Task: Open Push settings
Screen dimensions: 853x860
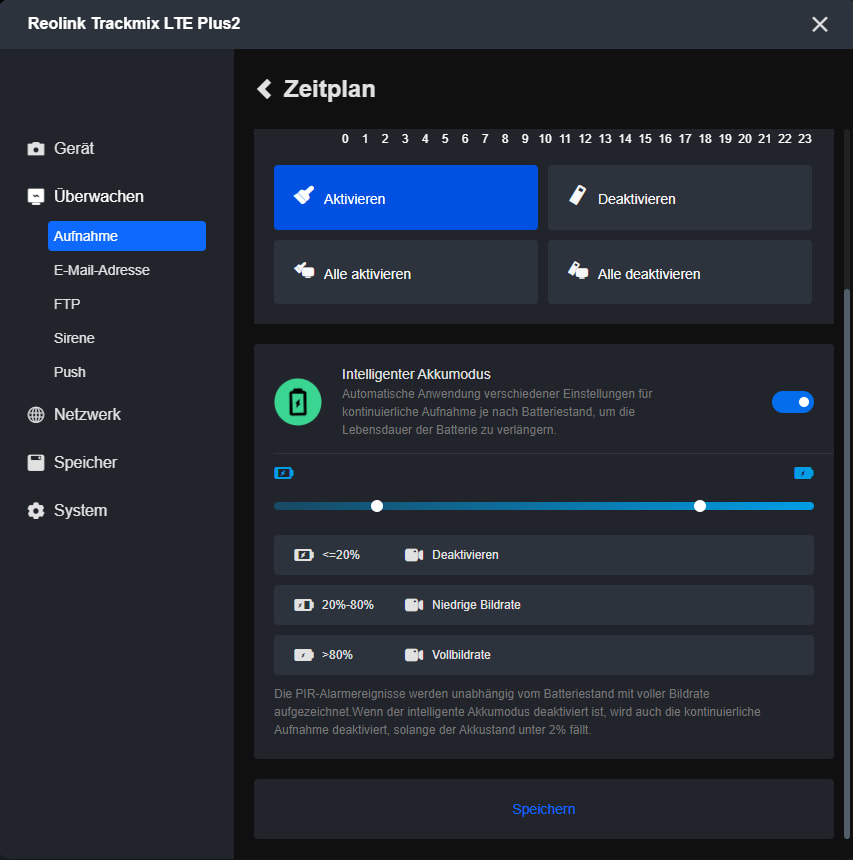Action: 70,372
